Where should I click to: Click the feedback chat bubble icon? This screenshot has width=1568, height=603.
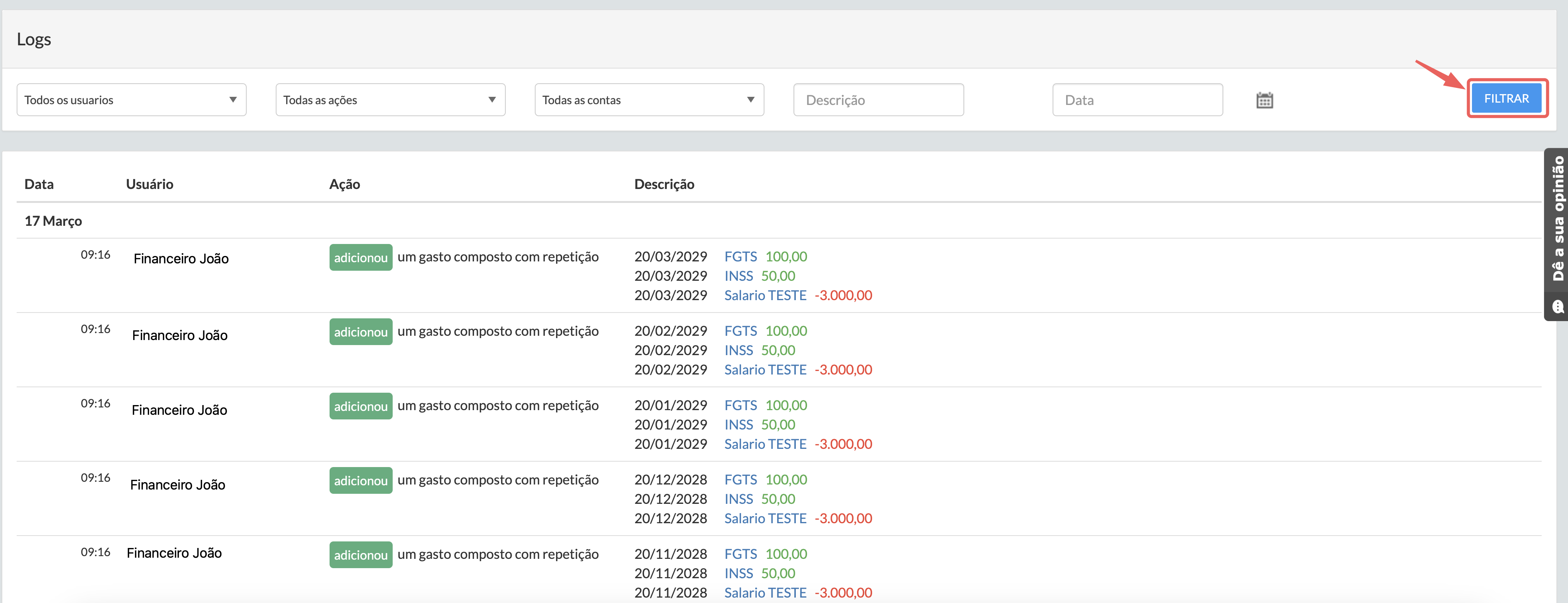pos(1558,307)
